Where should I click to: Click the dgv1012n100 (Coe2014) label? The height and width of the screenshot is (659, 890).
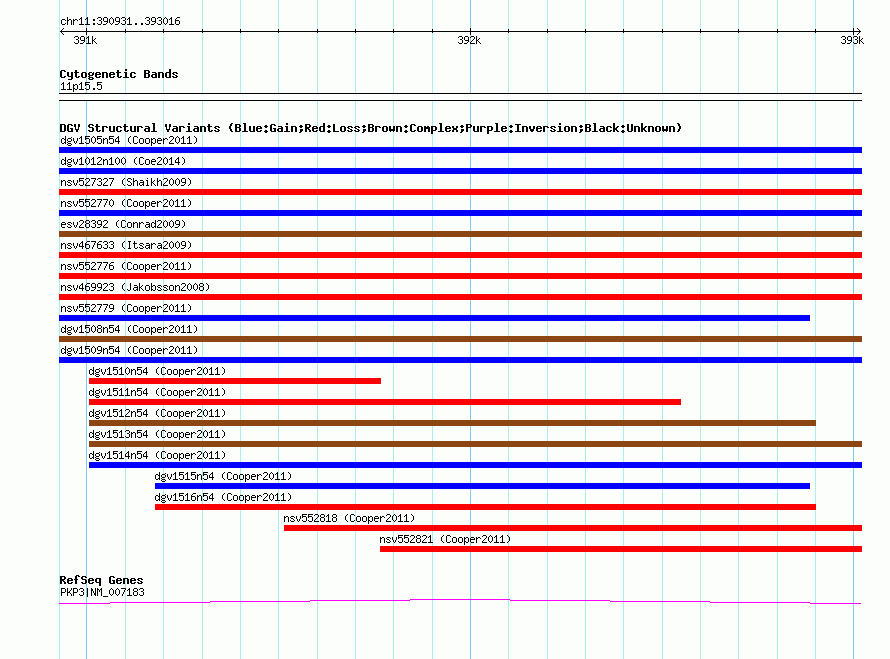[123, 161]
